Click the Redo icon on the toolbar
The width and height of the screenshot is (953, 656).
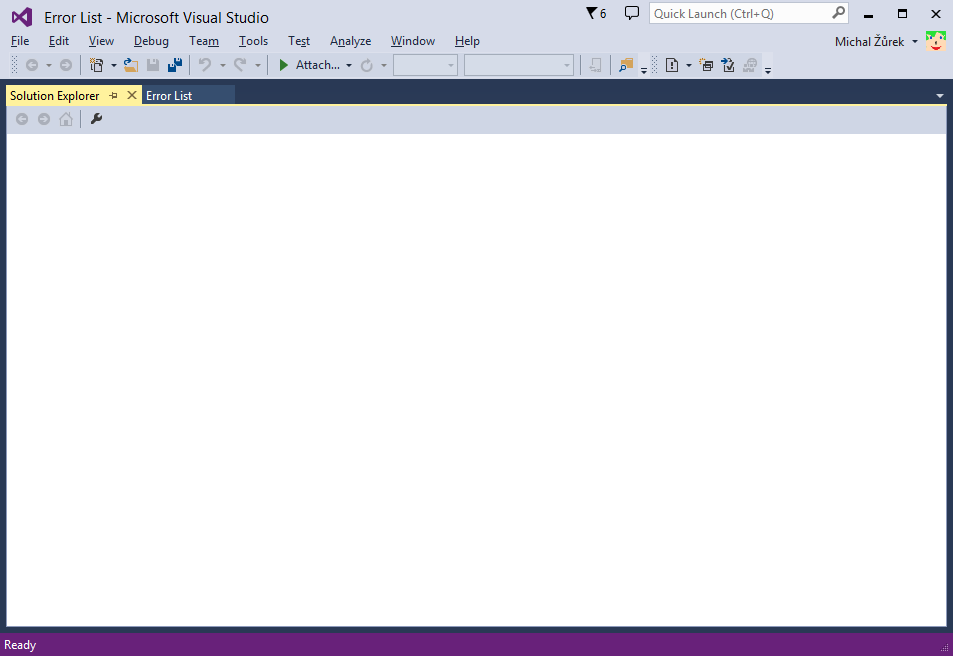click(x=239, y=64)
